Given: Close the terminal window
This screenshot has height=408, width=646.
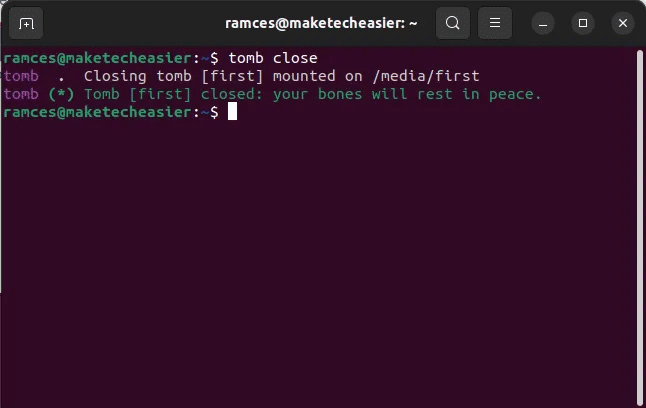Looking at the screenshot, I should pos(623,23).
